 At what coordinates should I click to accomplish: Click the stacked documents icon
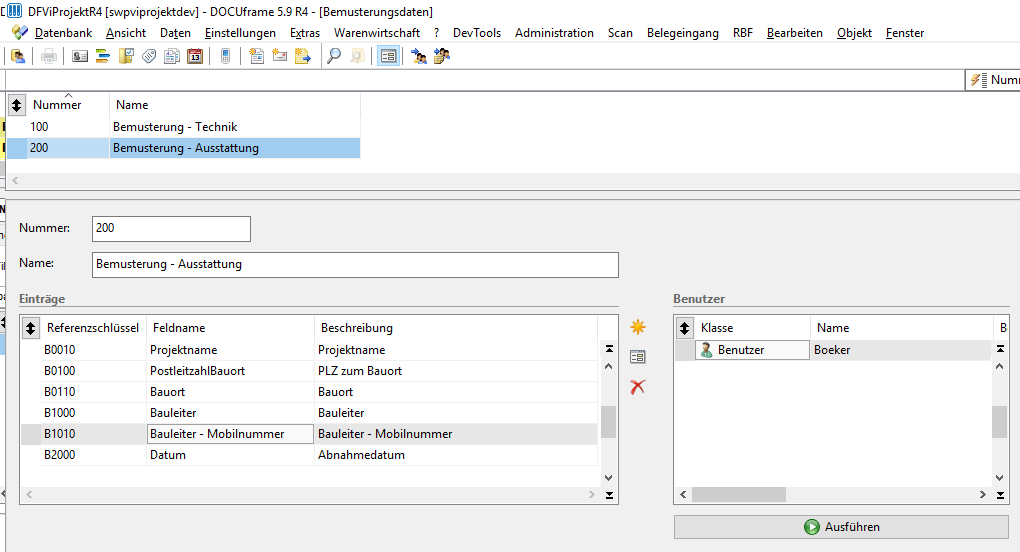tap(172, 57)
